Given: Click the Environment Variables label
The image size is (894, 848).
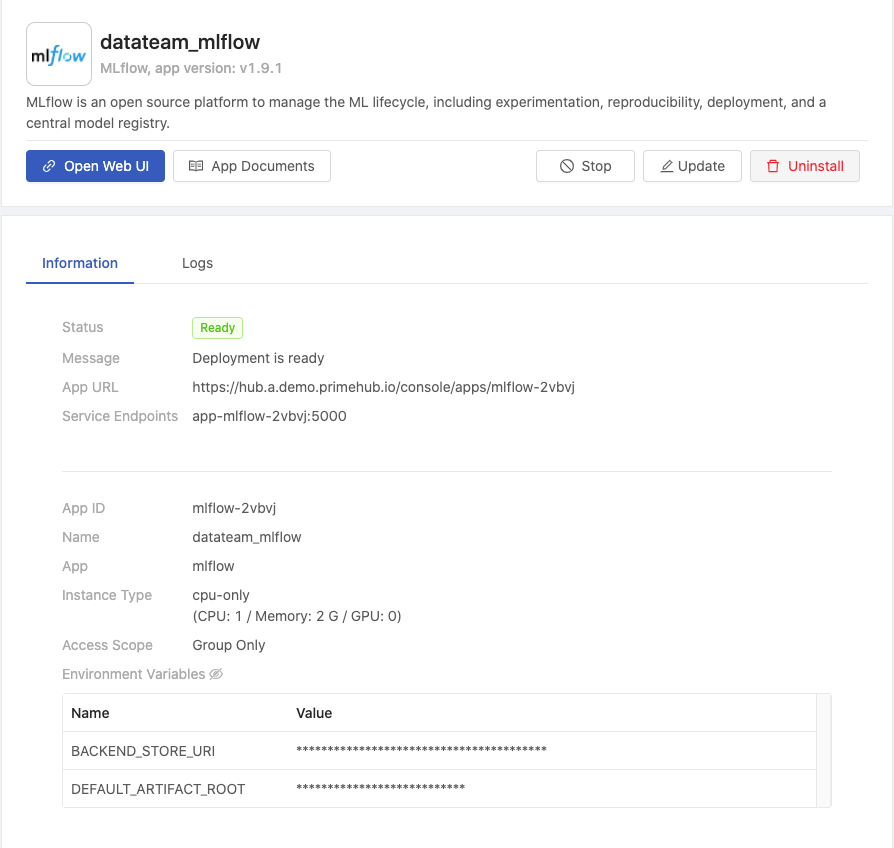Looking at the screenshot, I should [x=133, y=674].
